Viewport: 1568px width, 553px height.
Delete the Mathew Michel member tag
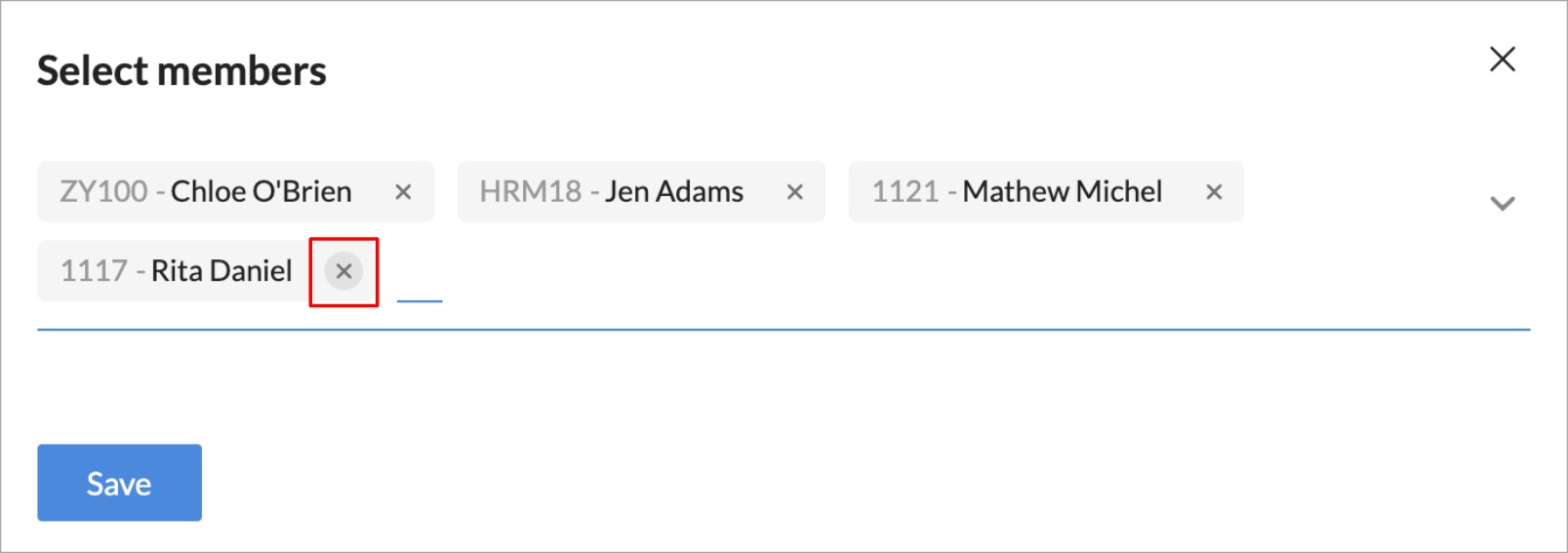click(x=1214, y=192)
